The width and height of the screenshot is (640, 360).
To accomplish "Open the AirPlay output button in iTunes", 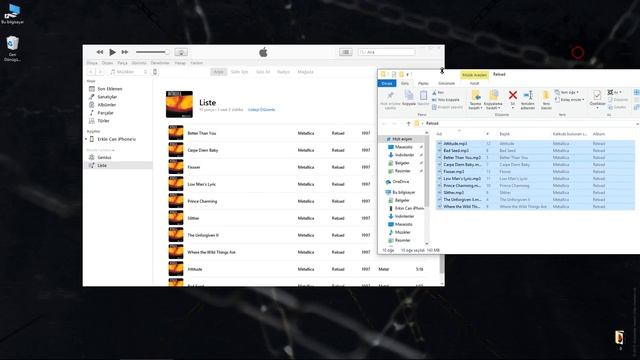I will [x=181, y=52].
